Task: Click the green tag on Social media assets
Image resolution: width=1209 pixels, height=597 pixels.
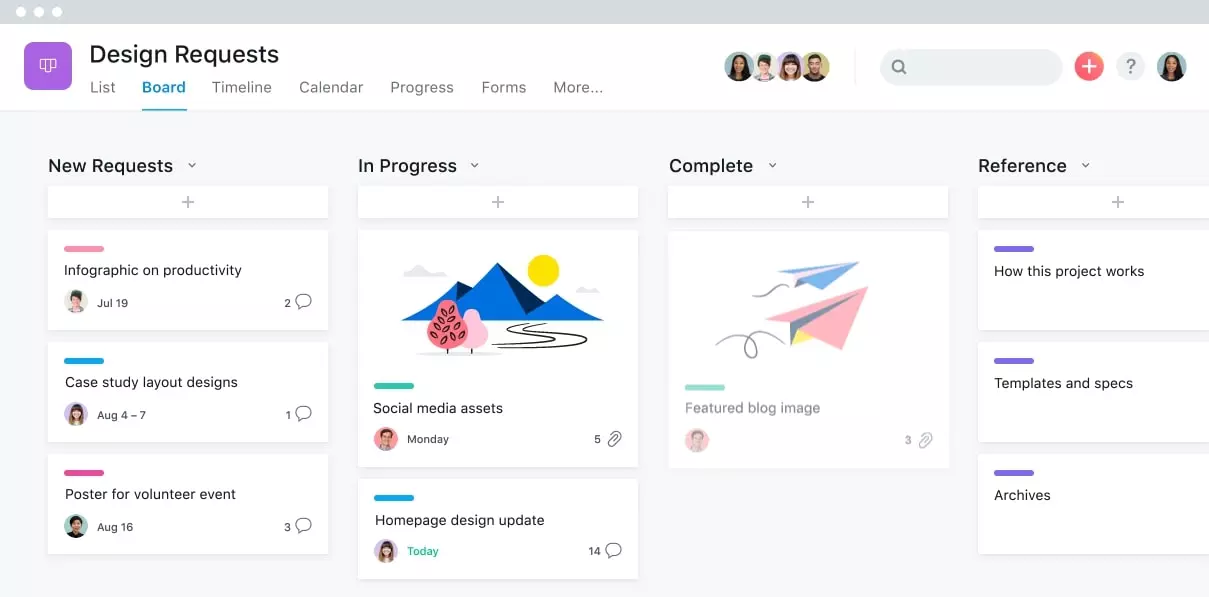Action: click(x=394, y=386)
